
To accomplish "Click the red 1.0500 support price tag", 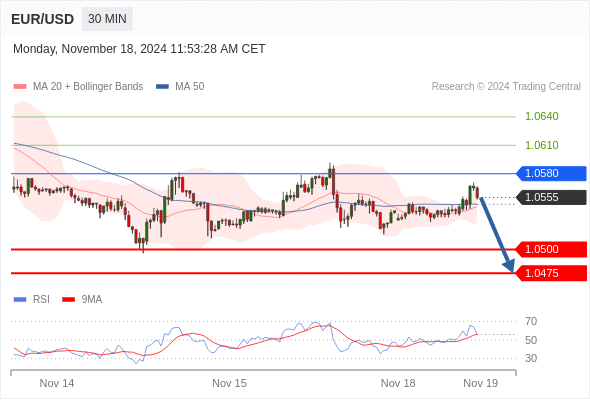I will (551, 249).
